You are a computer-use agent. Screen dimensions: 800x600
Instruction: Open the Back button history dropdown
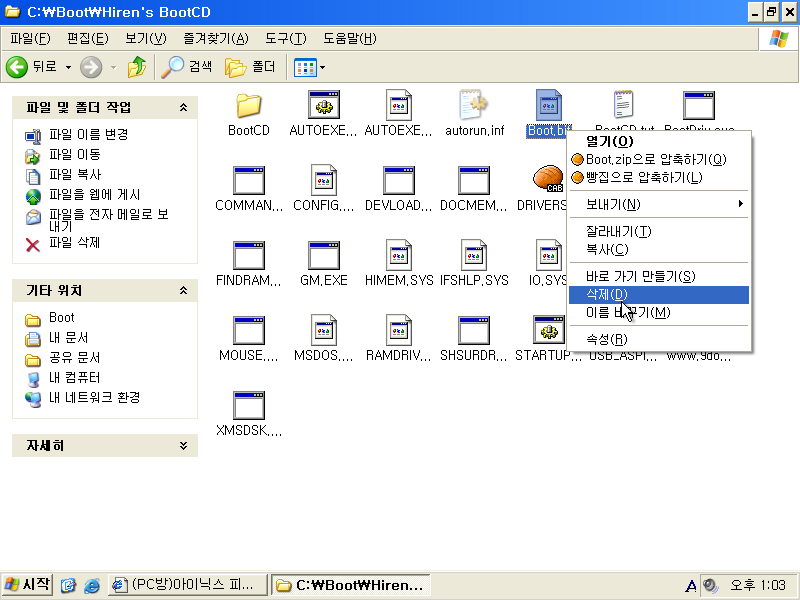click(69, 67)
